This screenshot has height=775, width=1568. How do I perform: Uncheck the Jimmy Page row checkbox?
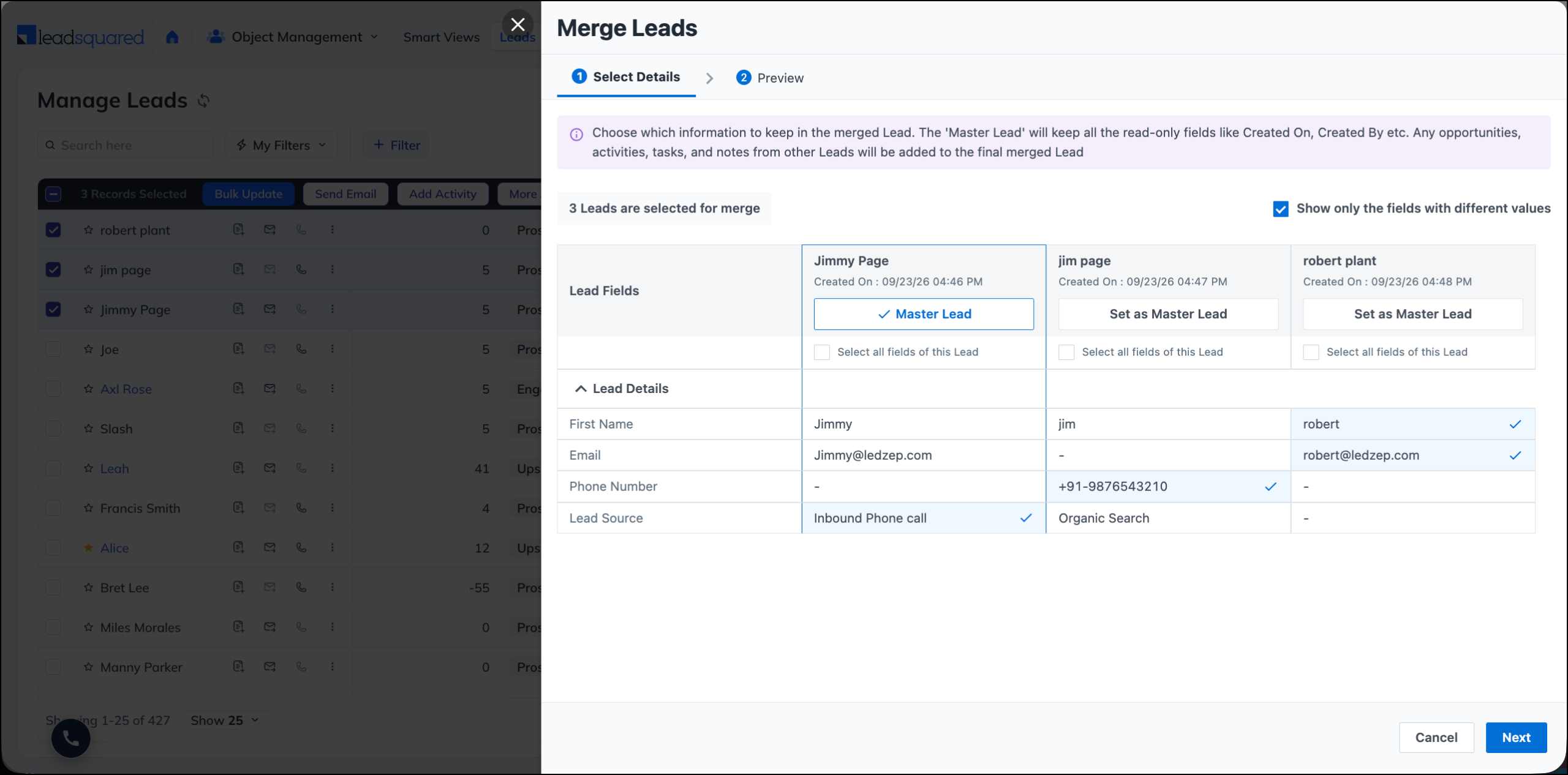click(53, 309)
